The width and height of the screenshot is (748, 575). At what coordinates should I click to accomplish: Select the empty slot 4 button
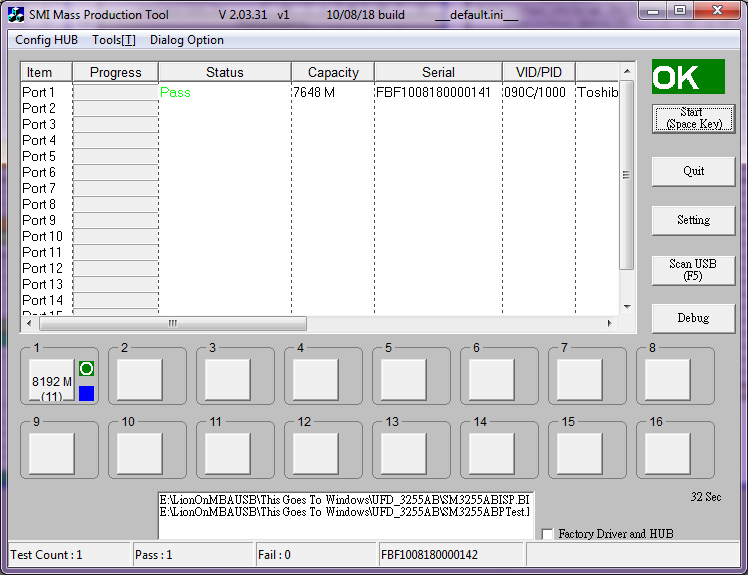316,380
